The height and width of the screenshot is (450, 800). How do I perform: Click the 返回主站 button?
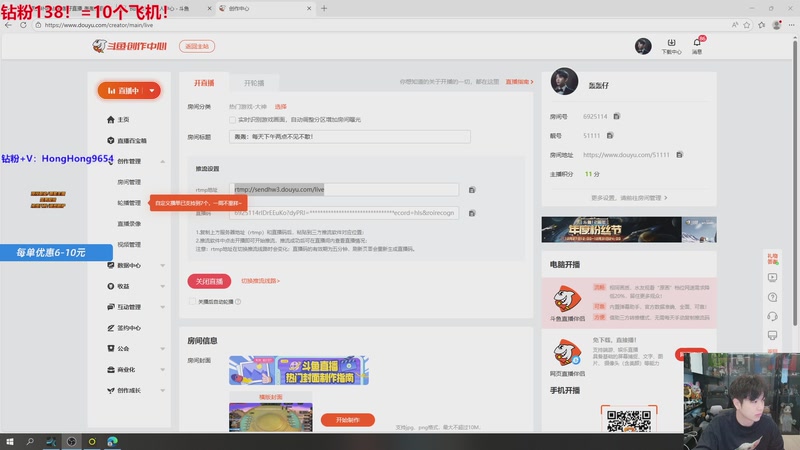195,46
